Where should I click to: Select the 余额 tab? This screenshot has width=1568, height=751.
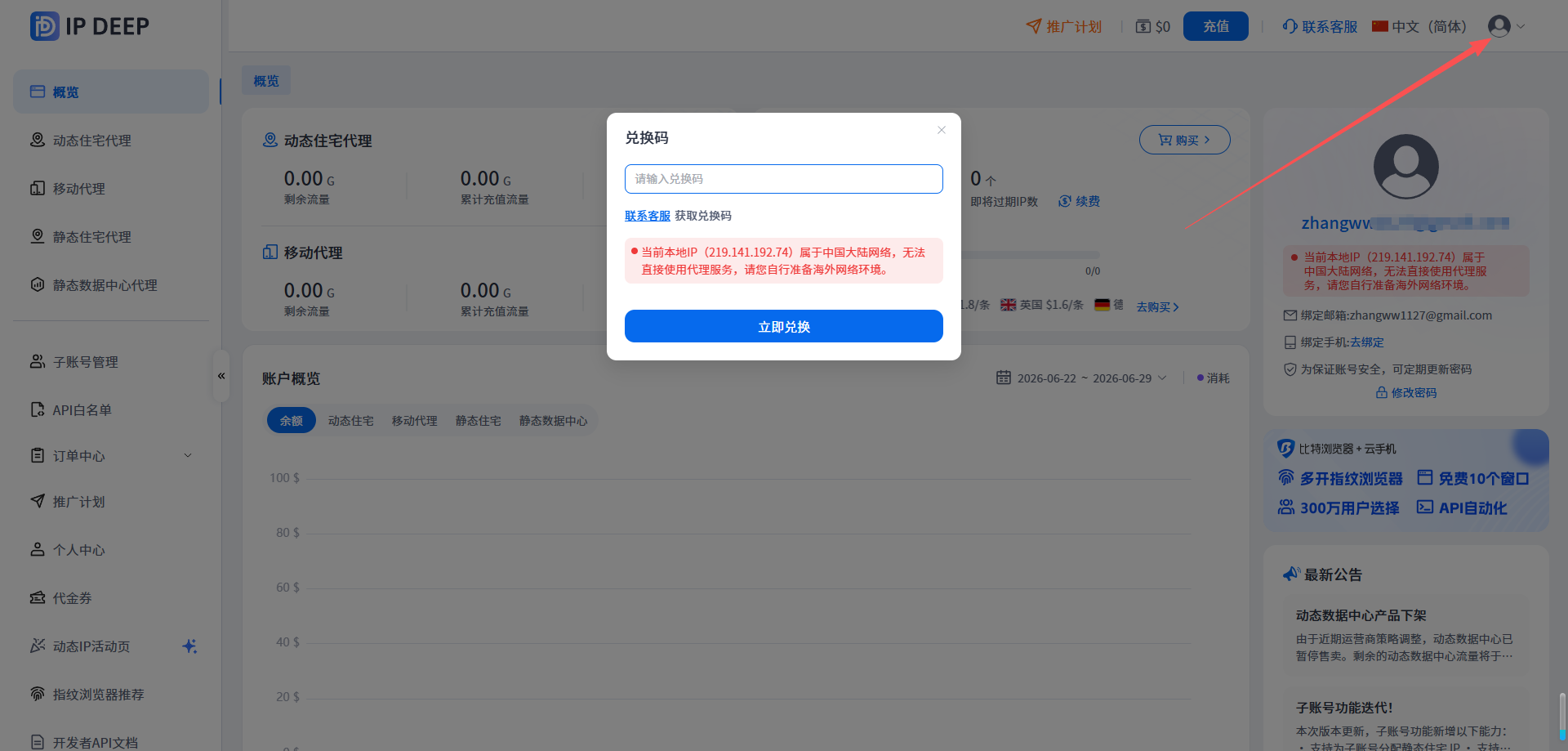click(x=292, y=421)
